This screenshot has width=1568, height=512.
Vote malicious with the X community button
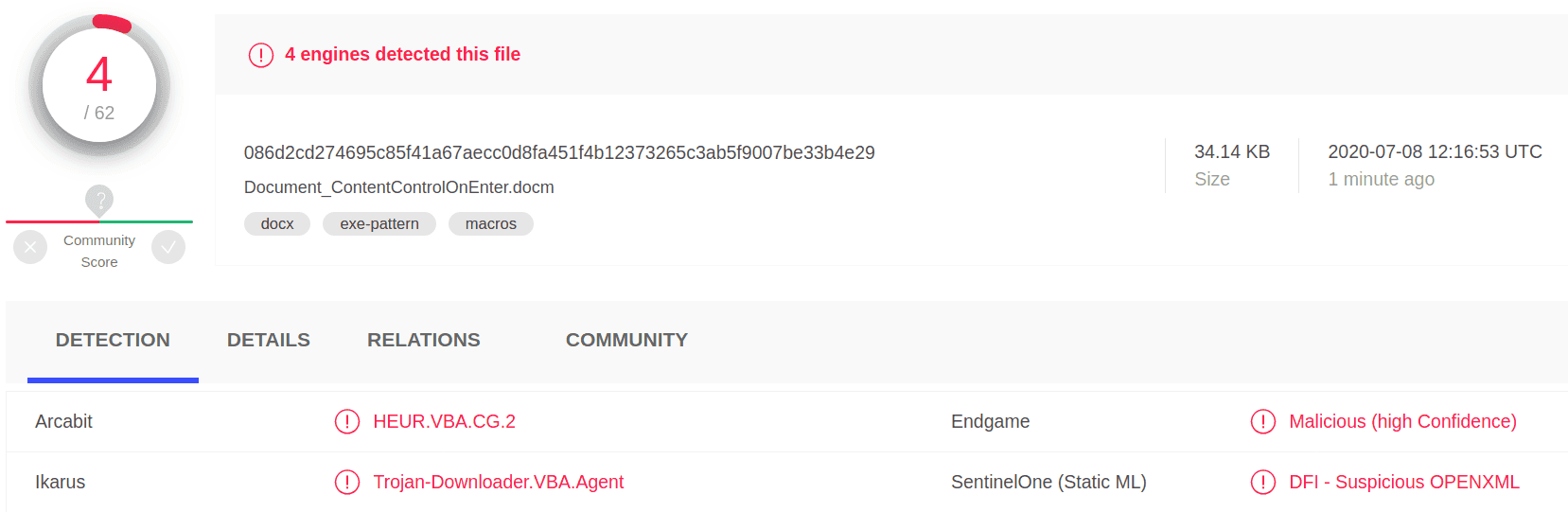coord(30,248)
